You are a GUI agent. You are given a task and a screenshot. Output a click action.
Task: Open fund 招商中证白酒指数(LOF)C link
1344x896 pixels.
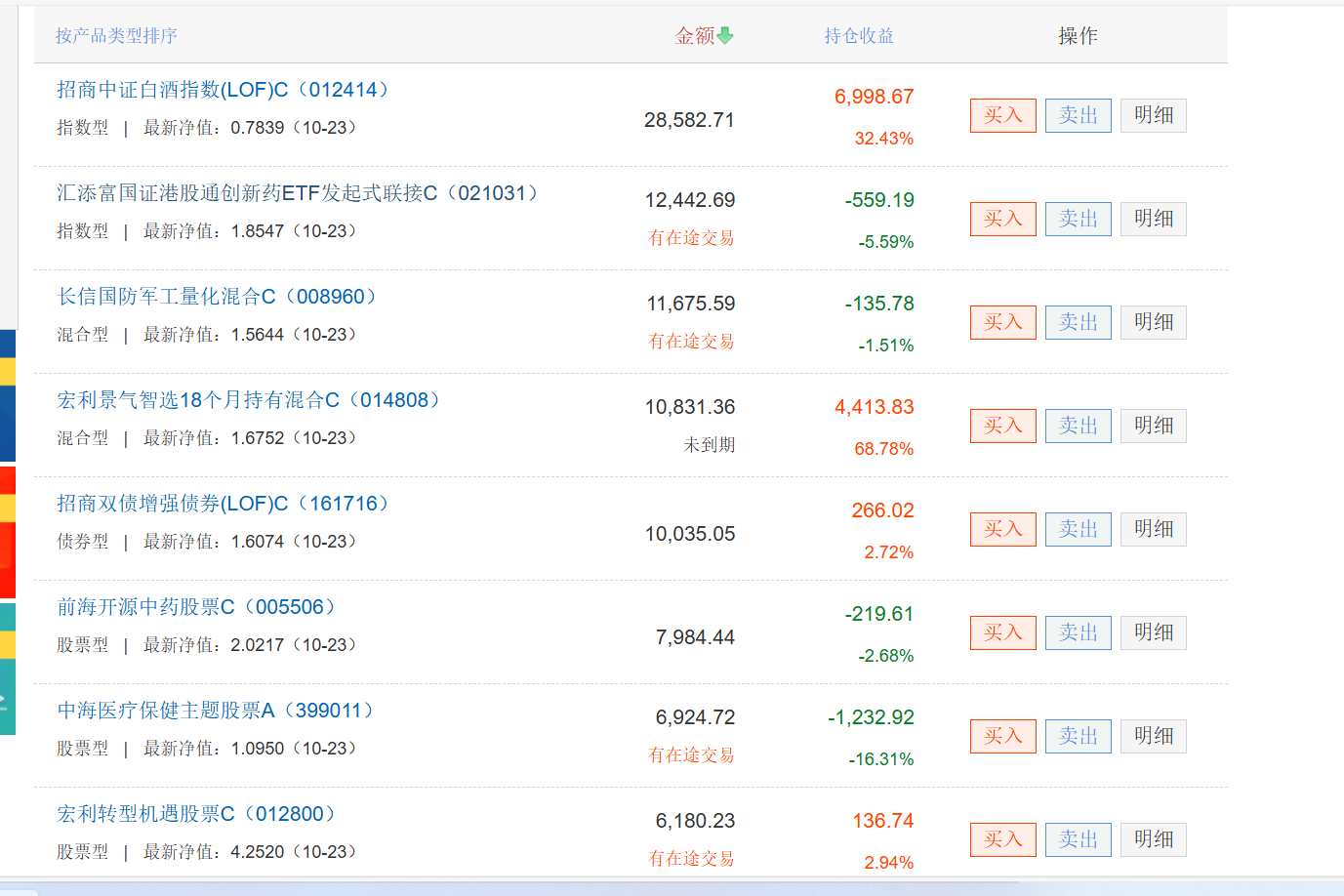point(224,90)
